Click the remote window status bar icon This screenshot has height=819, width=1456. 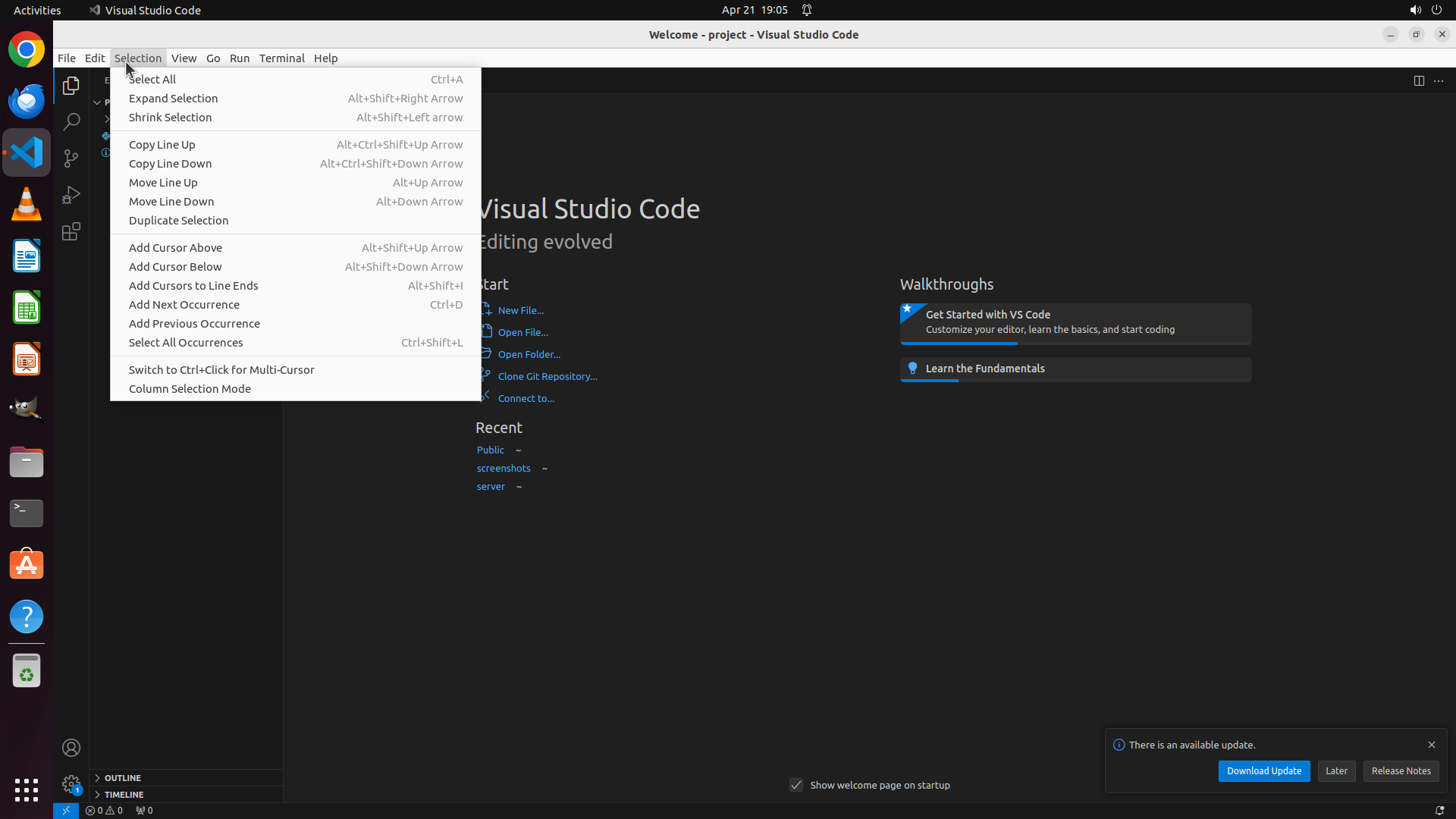(x=66, y=810)
